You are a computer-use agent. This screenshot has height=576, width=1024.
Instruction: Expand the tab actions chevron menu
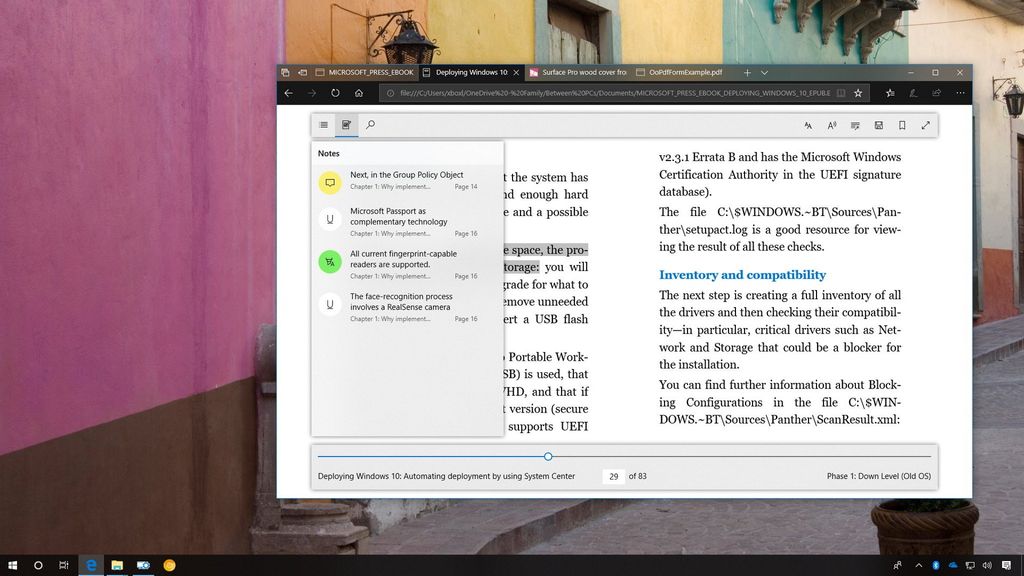pos(763,72)
